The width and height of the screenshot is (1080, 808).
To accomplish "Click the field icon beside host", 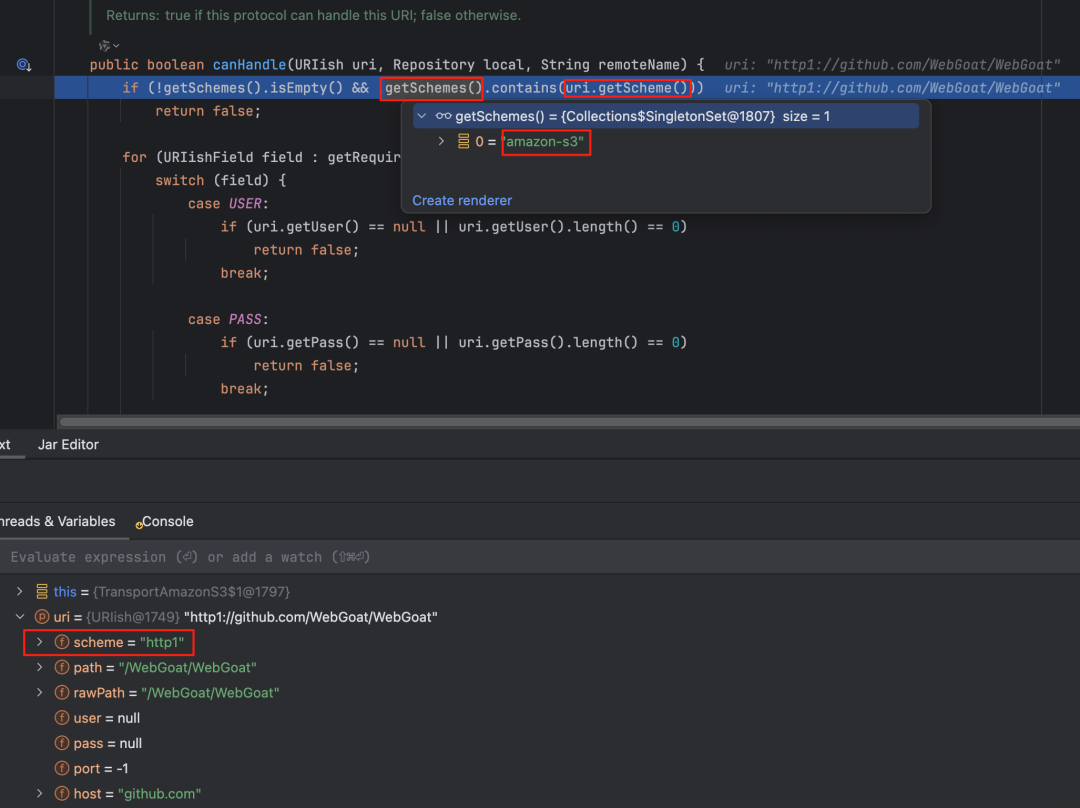I will (62, 794).
